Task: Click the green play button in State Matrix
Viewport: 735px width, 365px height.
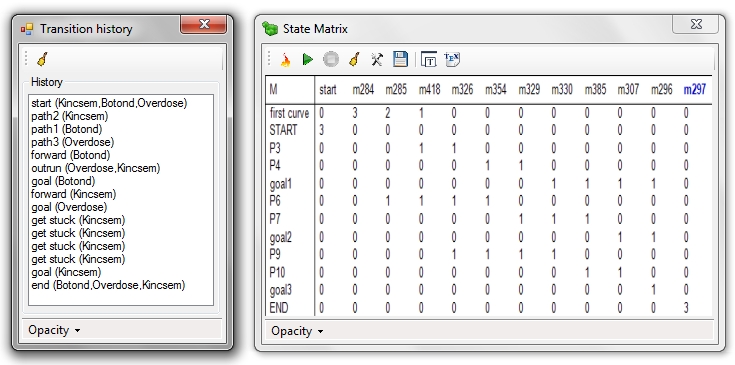Action: (x=308, y=60)
